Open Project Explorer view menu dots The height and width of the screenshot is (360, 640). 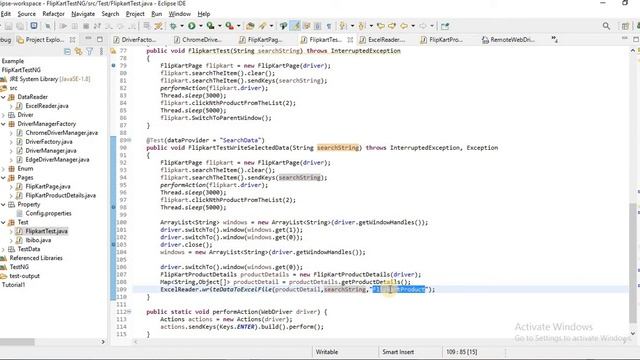point(101,51)
